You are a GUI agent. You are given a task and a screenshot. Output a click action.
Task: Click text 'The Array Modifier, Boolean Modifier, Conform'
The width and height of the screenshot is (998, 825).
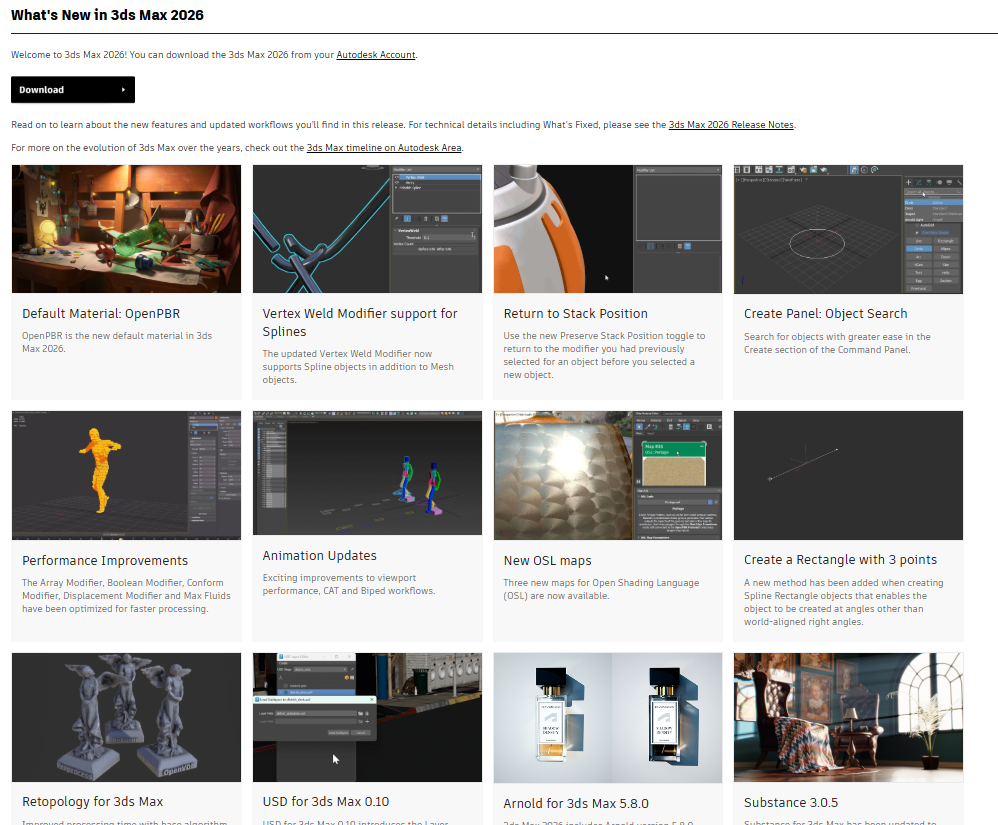click(123, 582)
